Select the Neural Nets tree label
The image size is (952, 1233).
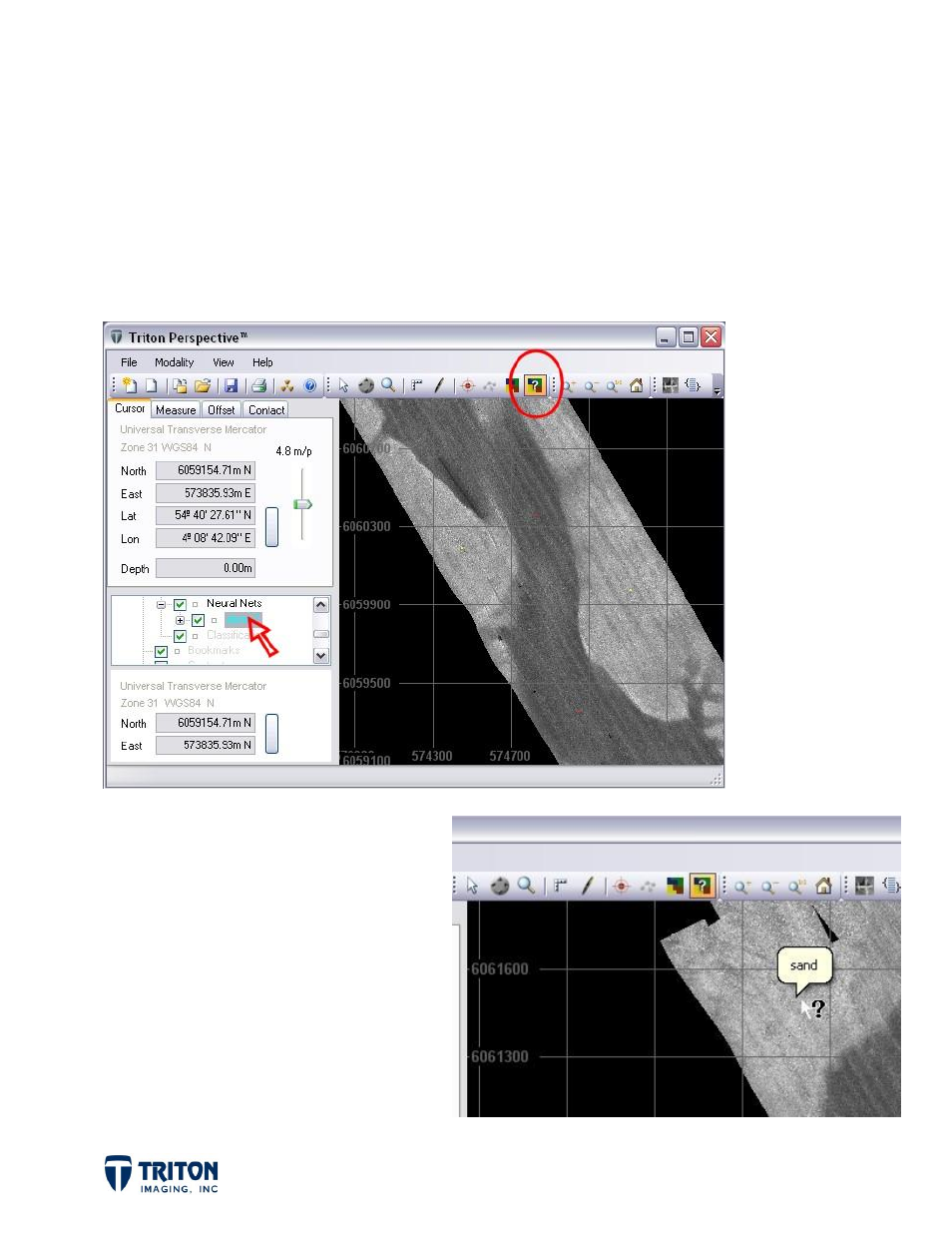(235, 604)
